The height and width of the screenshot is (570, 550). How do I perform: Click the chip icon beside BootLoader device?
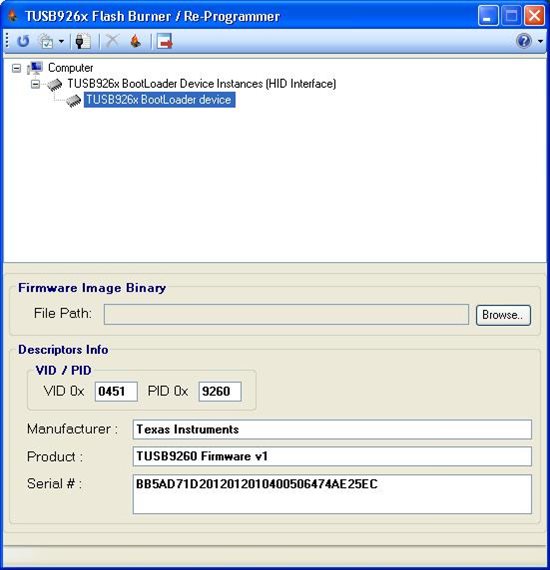[x=73, y=100]
